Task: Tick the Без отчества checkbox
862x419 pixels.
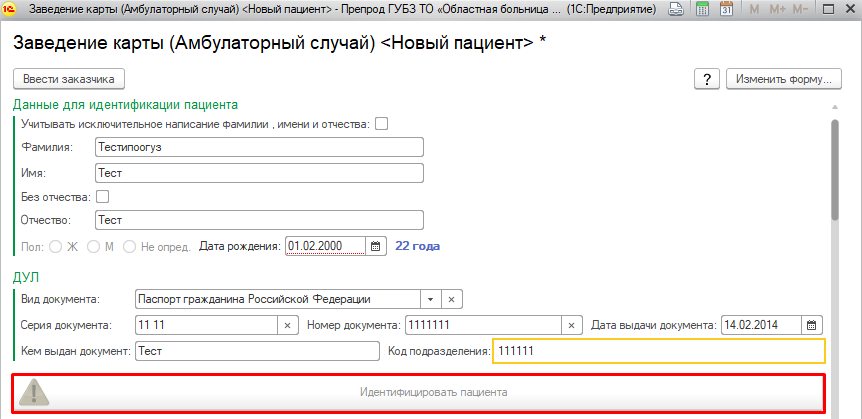Action: click(x=102, y=197)
